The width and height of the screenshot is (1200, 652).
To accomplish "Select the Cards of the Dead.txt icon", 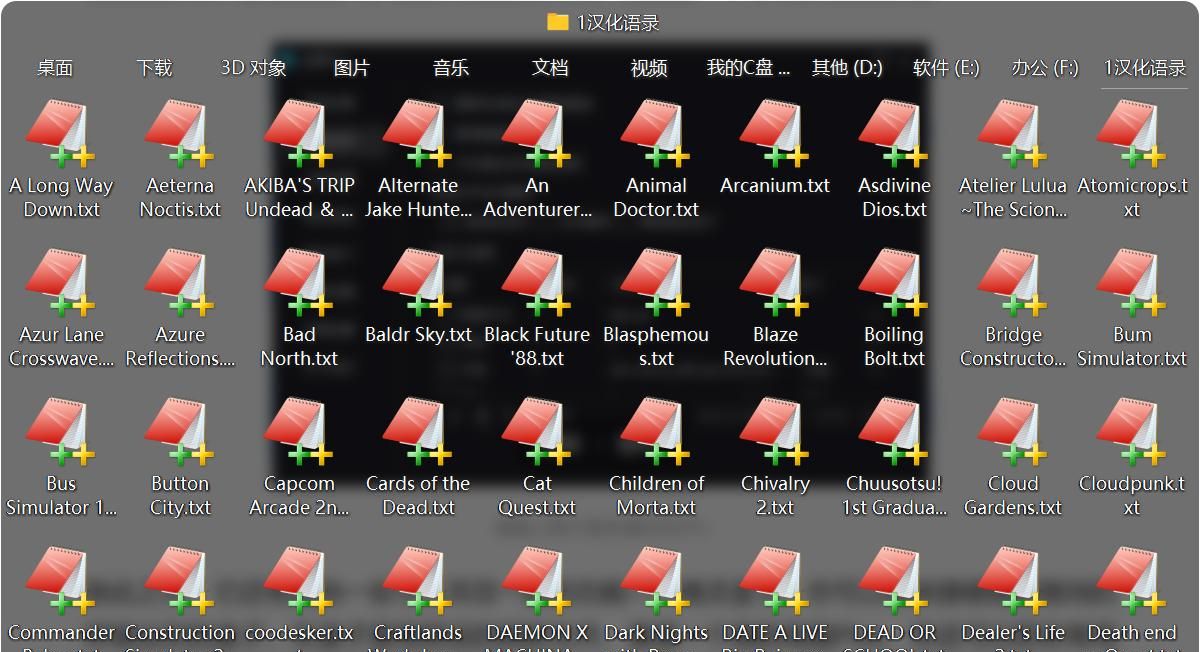I will [418, 431].
